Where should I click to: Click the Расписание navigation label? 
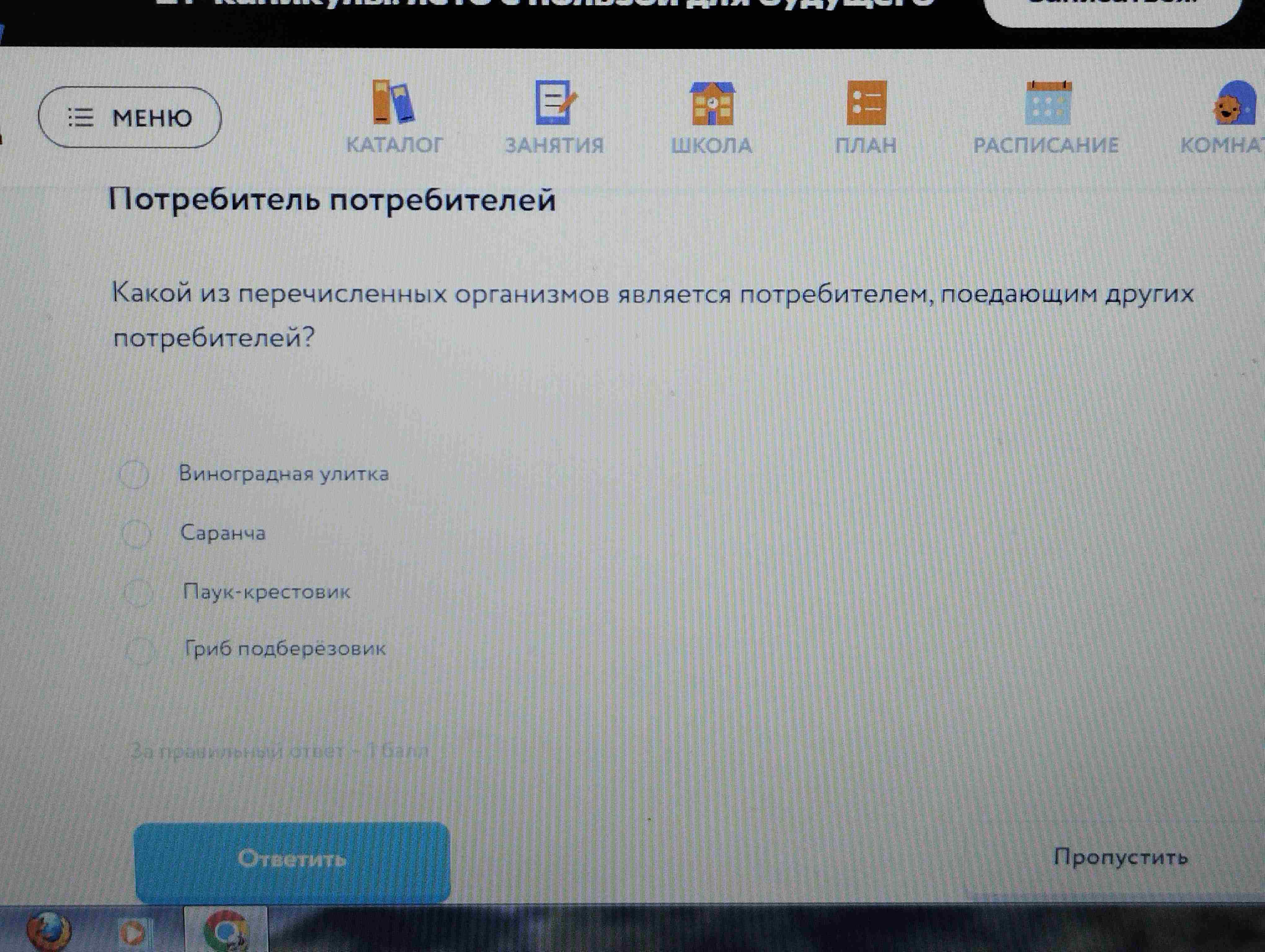click(x=1046, y=145)
